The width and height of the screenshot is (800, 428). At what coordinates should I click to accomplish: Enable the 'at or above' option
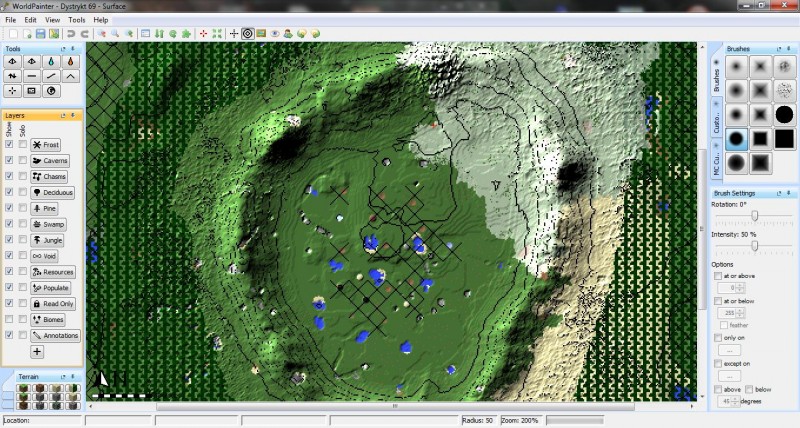718,276
